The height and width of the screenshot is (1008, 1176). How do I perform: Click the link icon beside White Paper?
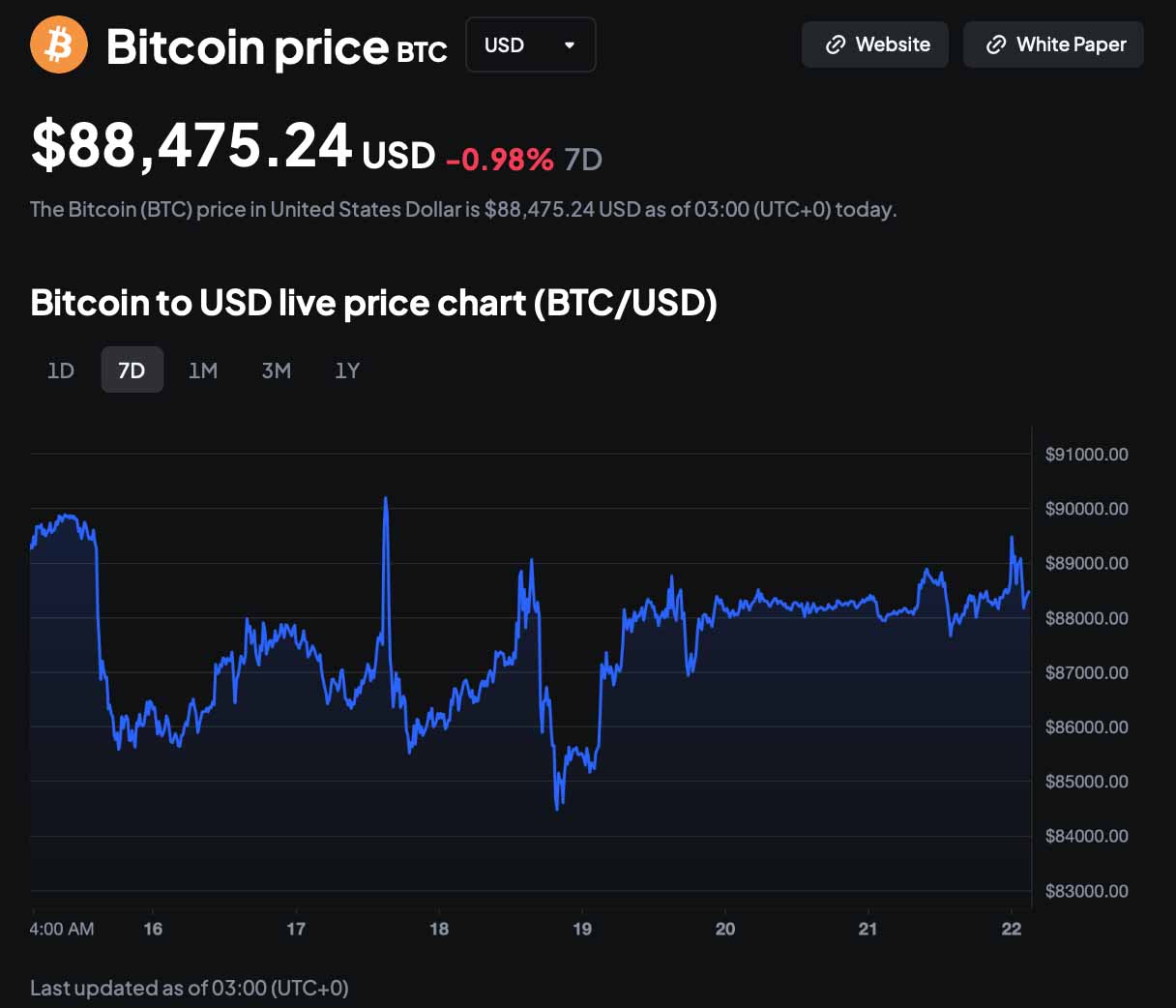(x=996, y=44)
